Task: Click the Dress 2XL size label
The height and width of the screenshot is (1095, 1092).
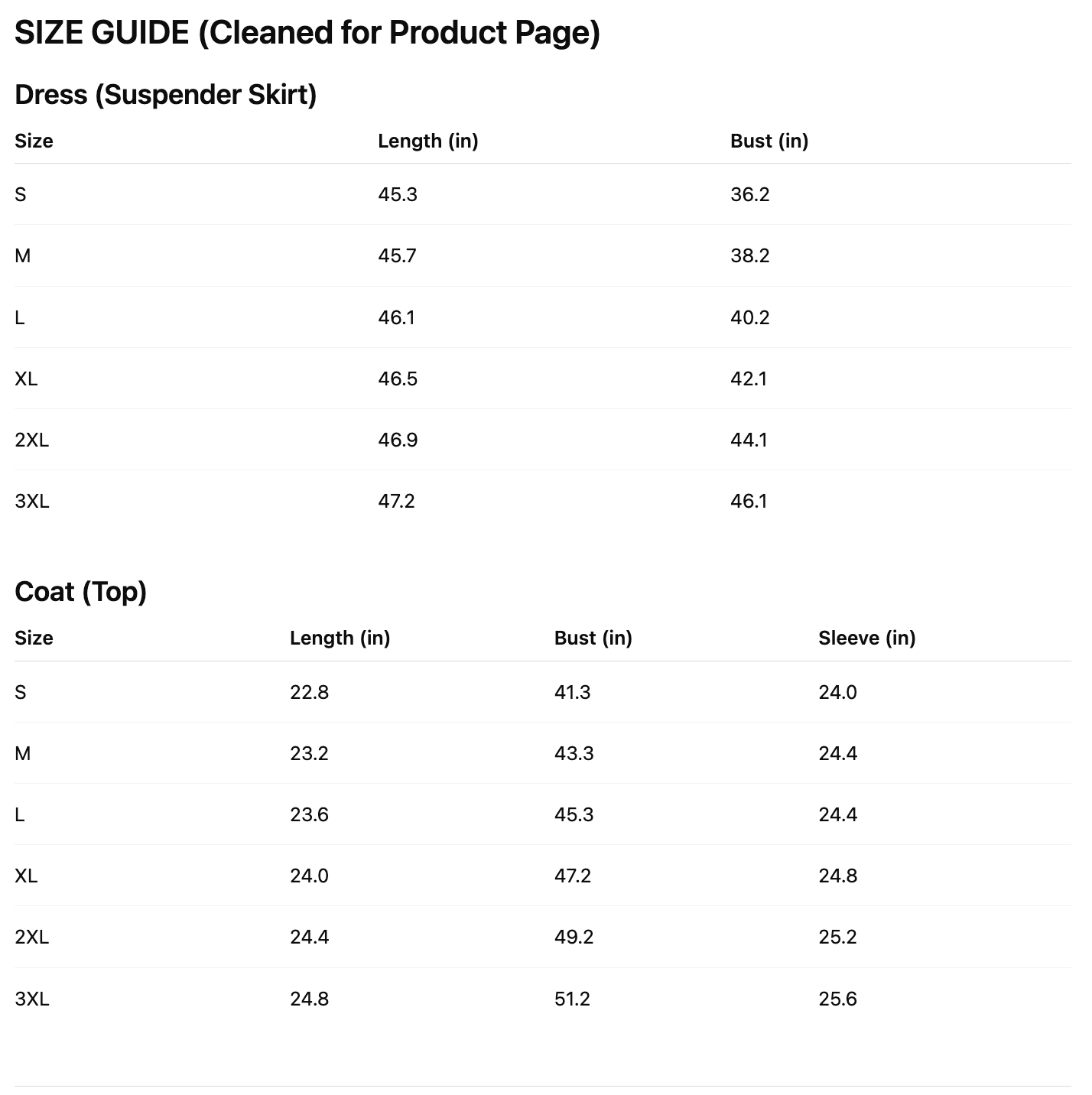Action: [x=31, y=440]
